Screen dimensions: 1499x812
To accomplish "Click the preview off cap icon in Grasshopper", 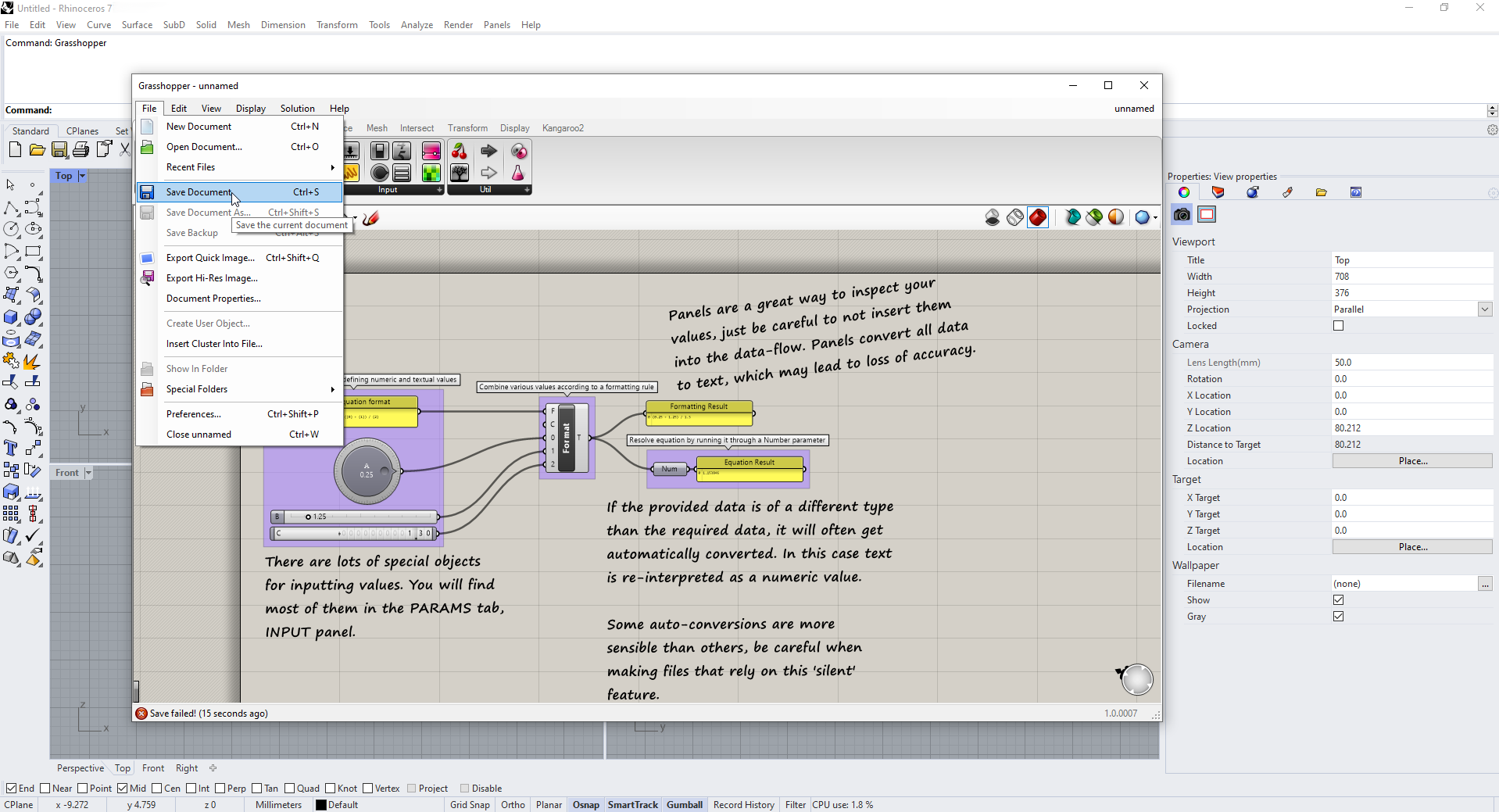I will coord(993,217).
